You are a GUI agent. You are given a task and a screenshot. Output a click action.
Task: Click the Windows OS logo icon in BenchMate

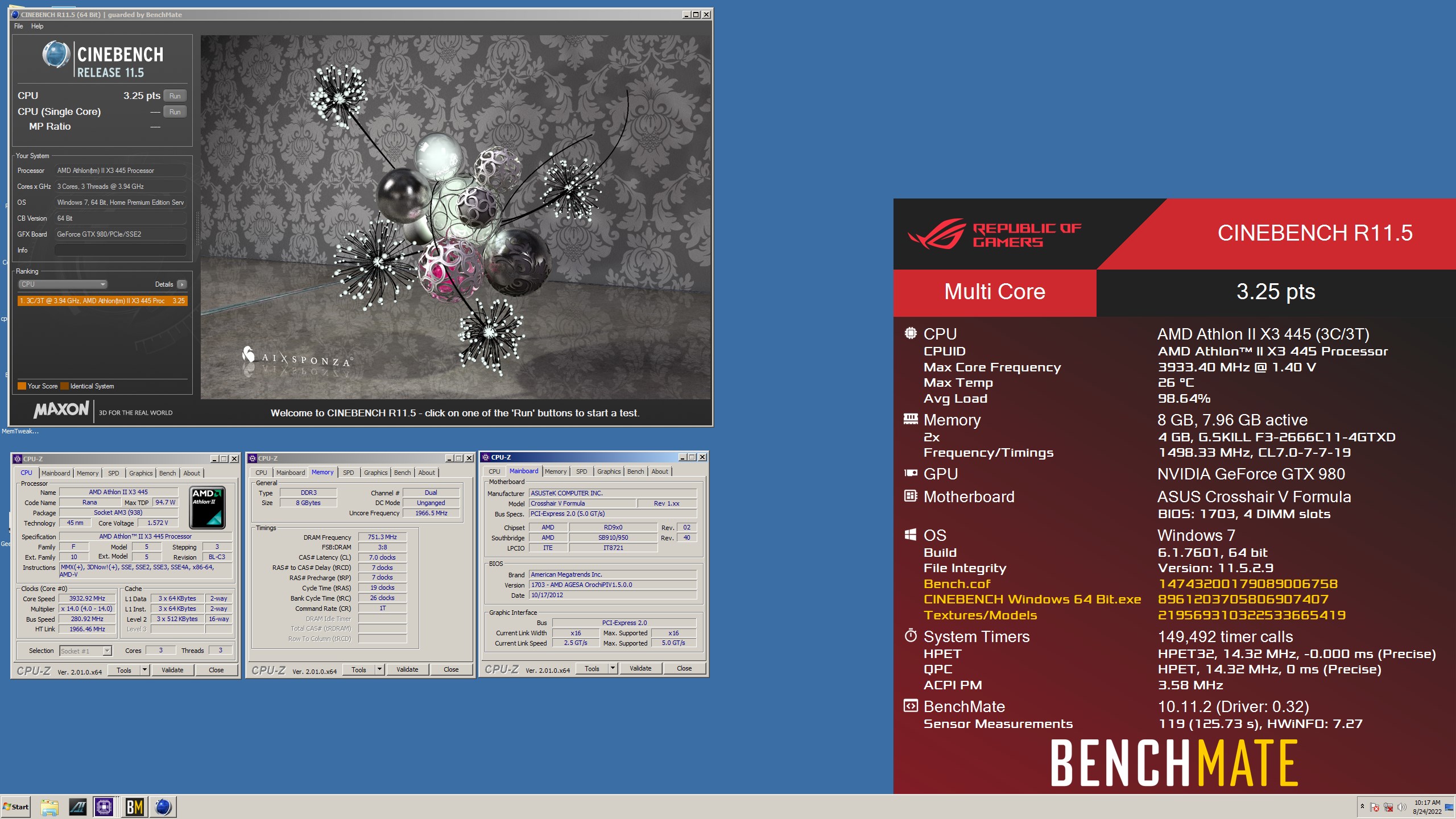click(x=910, y=535)
